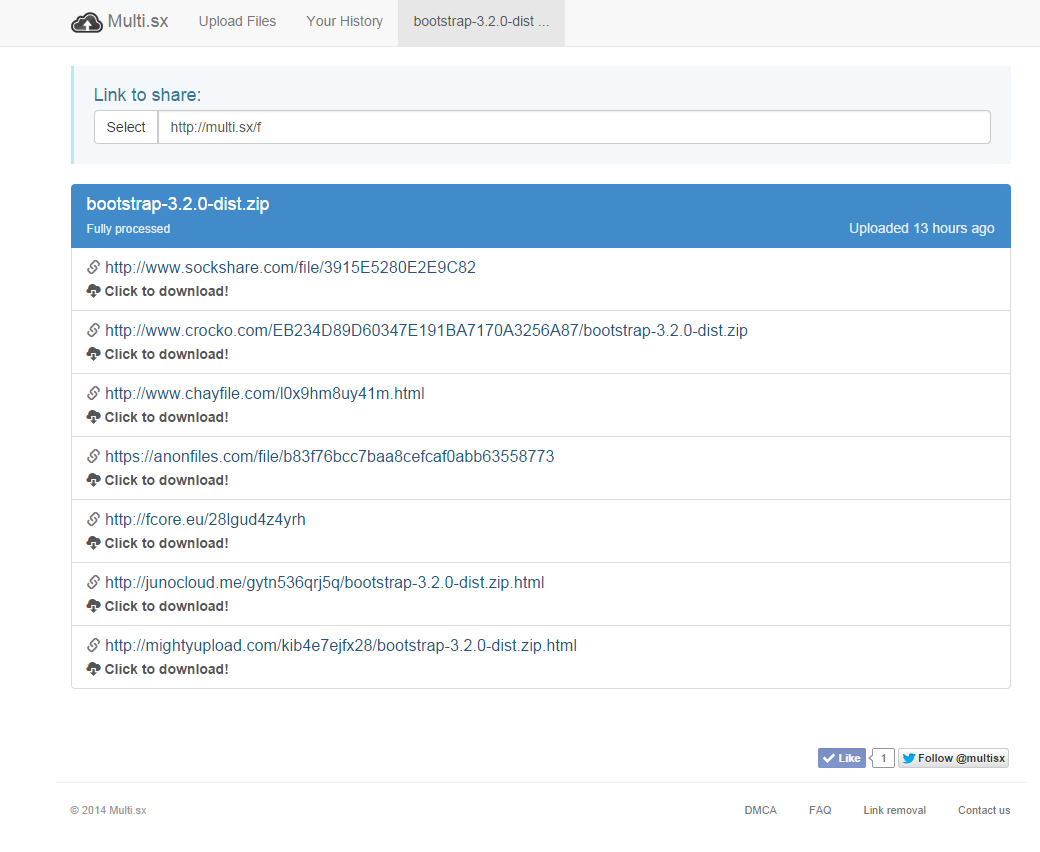Click the chain-link icon beside the chayfile URL

click(x=93, y=393)
